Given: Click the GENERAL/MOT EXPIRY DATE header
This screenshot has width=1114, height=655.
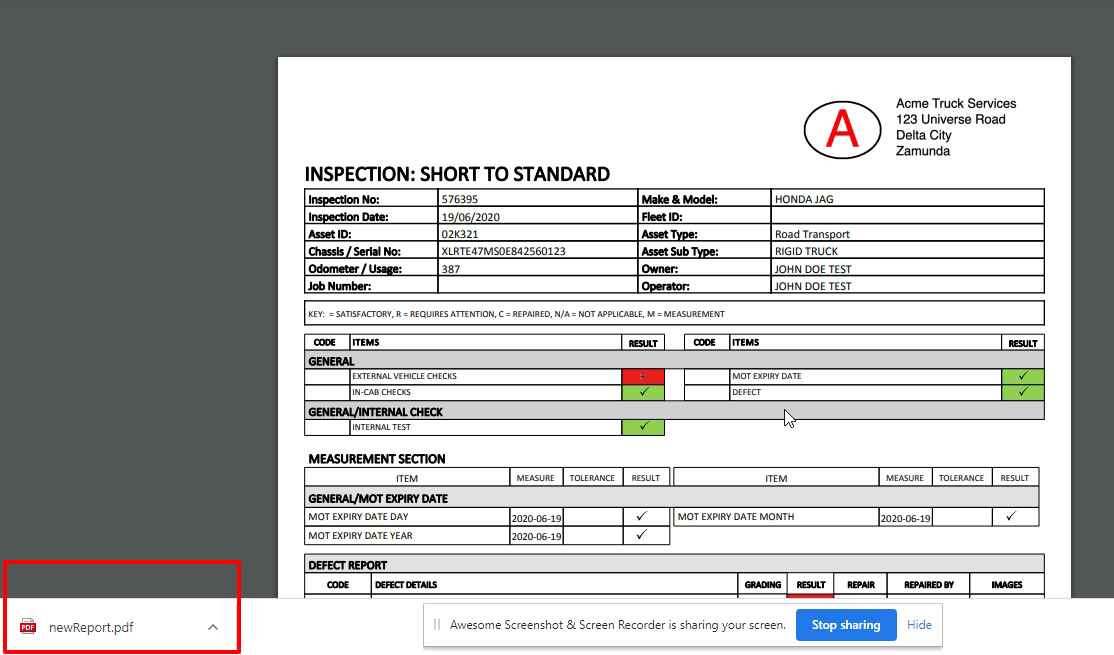Looking at the screenshot, I should click(378, 499).
